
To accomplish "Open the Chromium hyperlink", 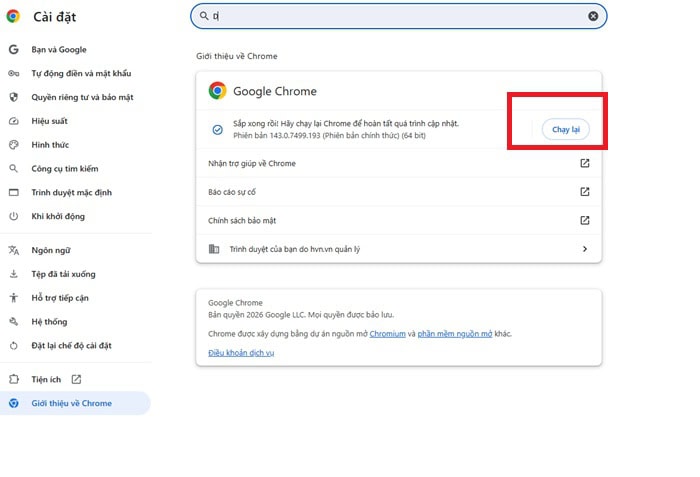I will pyautogui.click(x=388, y=334).
